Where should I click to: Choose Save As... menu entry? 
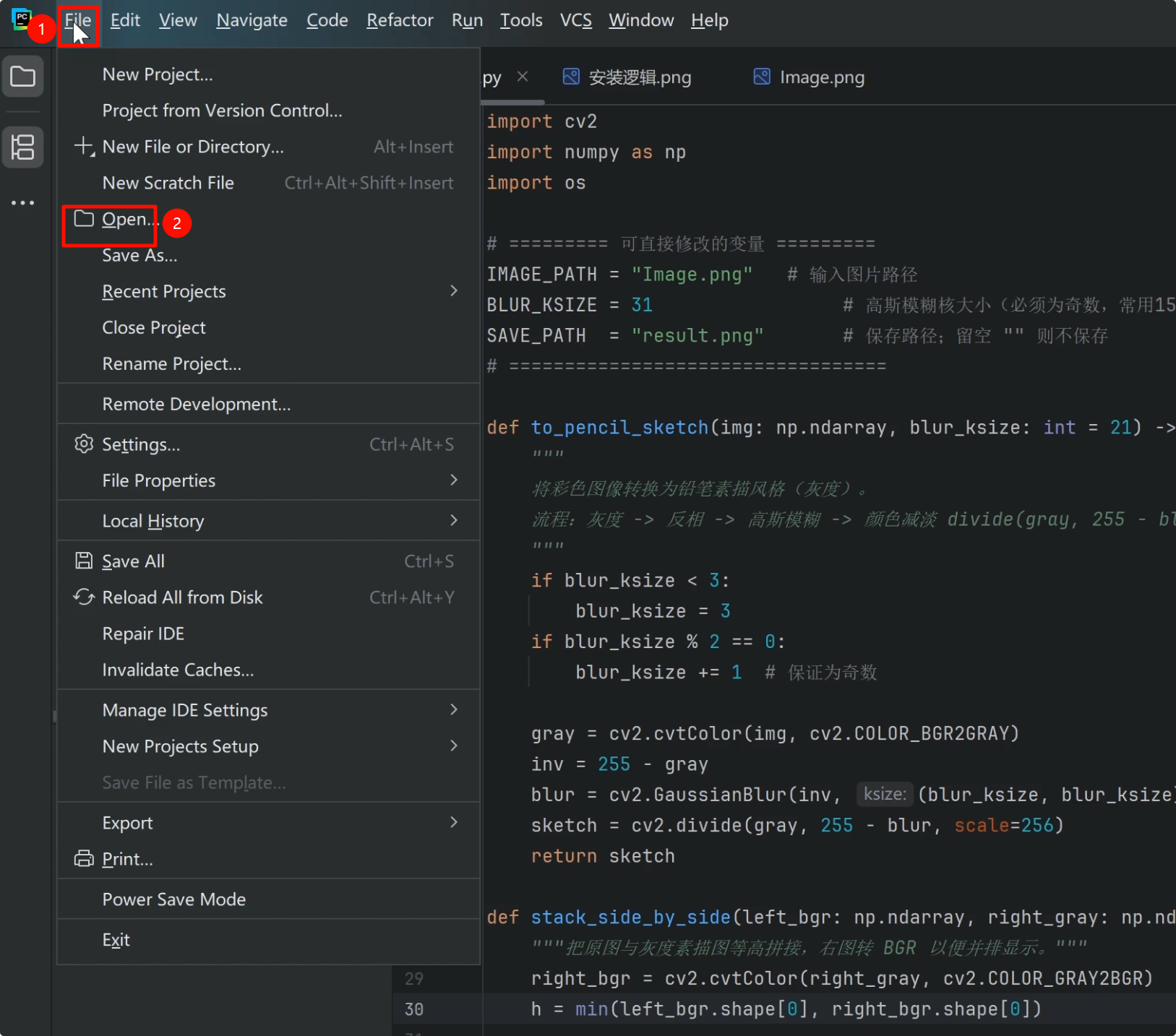(x=268, y=255)
